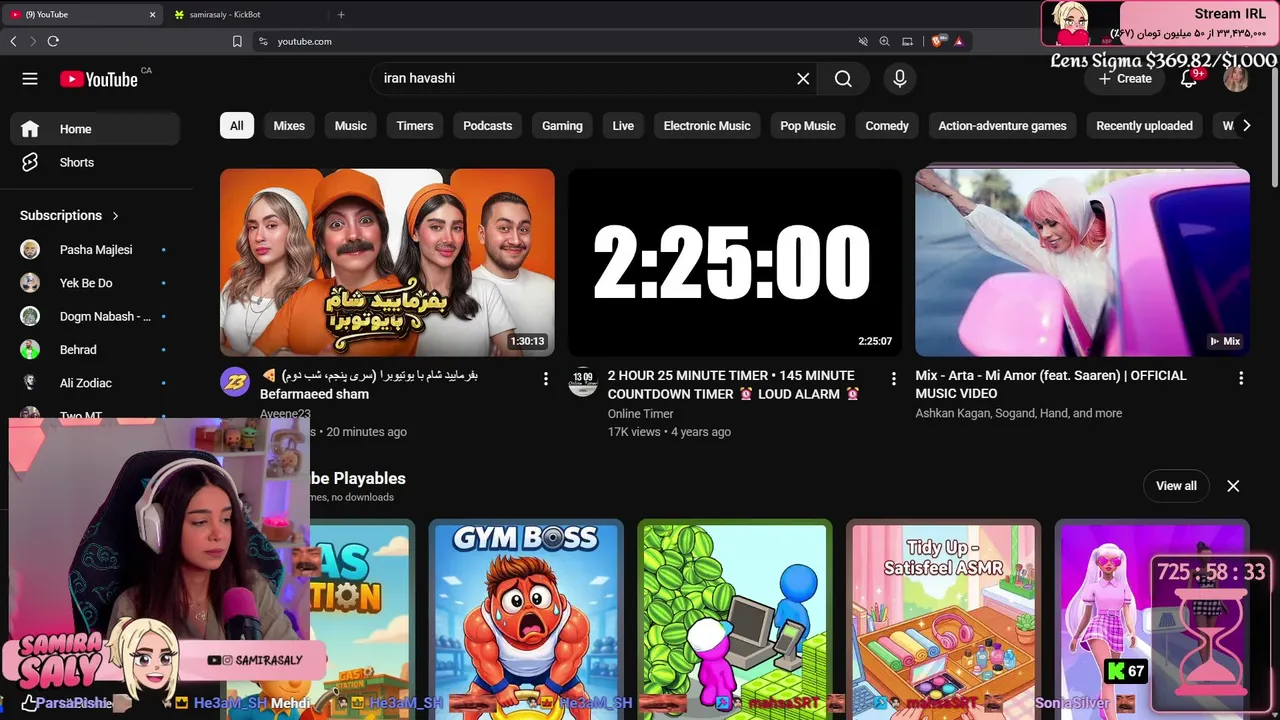
Task: Open more options for Befarmaeed sham video
Action: [545, 379]
